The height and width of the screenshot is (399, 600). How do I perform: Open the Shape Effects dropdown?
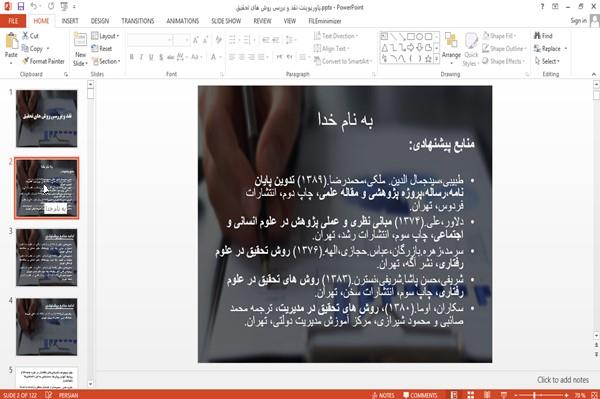pos(504,61)
